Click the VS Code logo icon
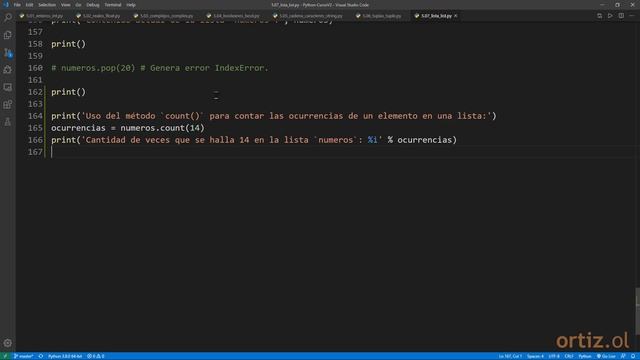640x360 pixels. (6, 5)
